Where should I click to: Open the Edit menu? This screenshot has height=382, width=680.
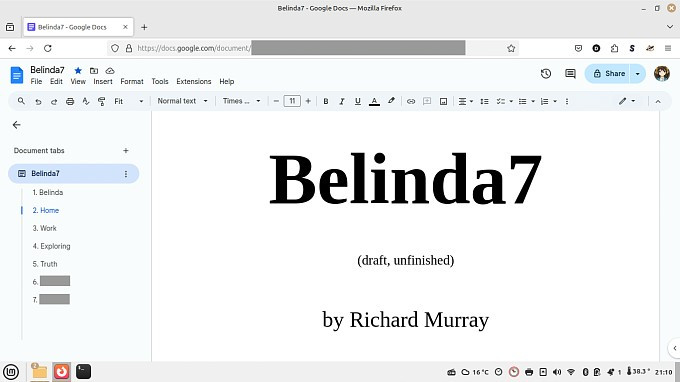click(56, 82)
